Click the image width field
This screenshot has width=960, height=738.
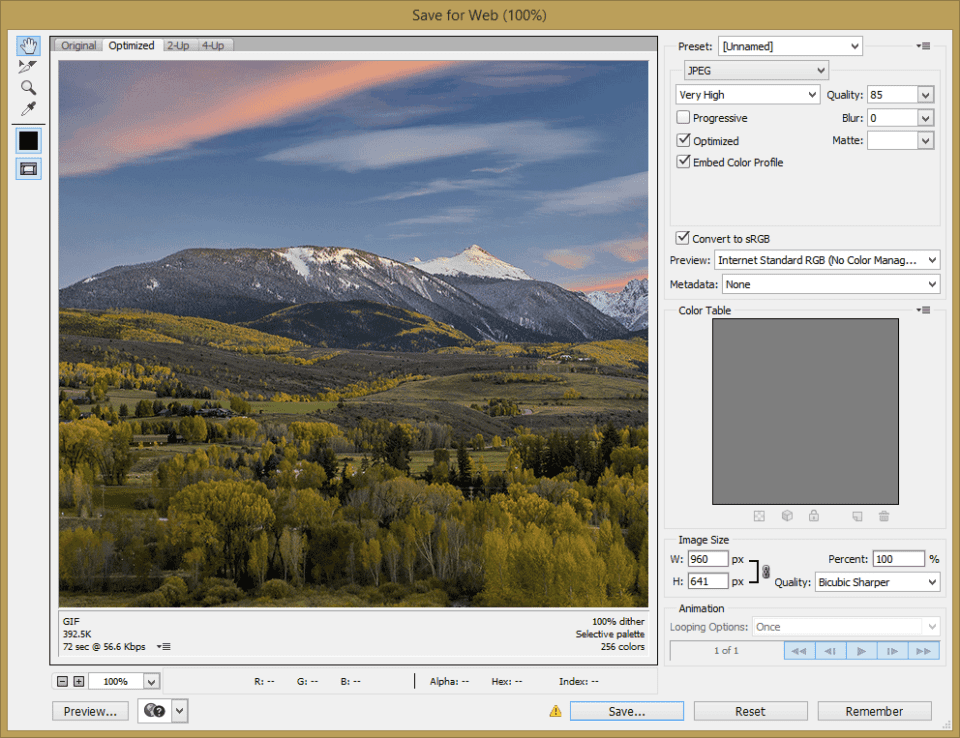point(708,559)
